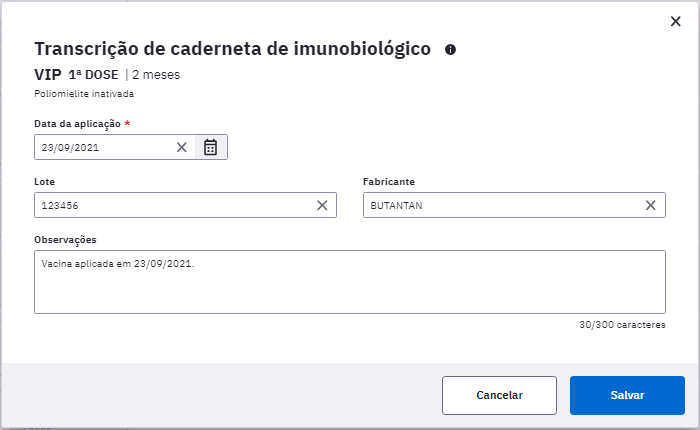
Task: Click the dialog title text
Action: [x=233, y=49]
